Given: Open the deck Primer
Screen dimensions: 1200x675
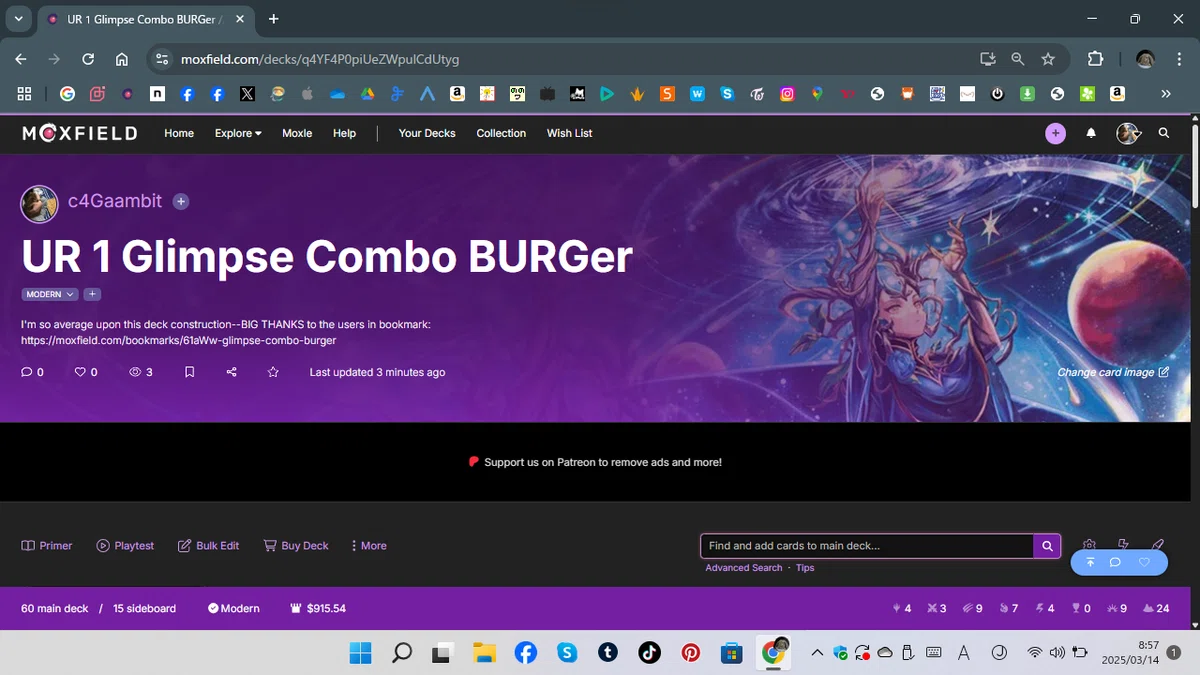Looking at the screenshot, I should (x=47, y=546).
